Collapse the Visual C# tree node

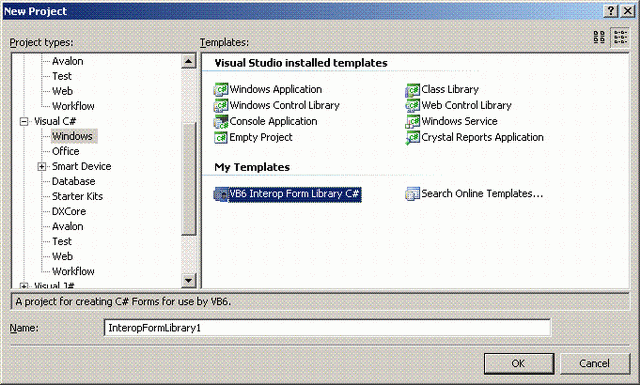pos(24,121)
